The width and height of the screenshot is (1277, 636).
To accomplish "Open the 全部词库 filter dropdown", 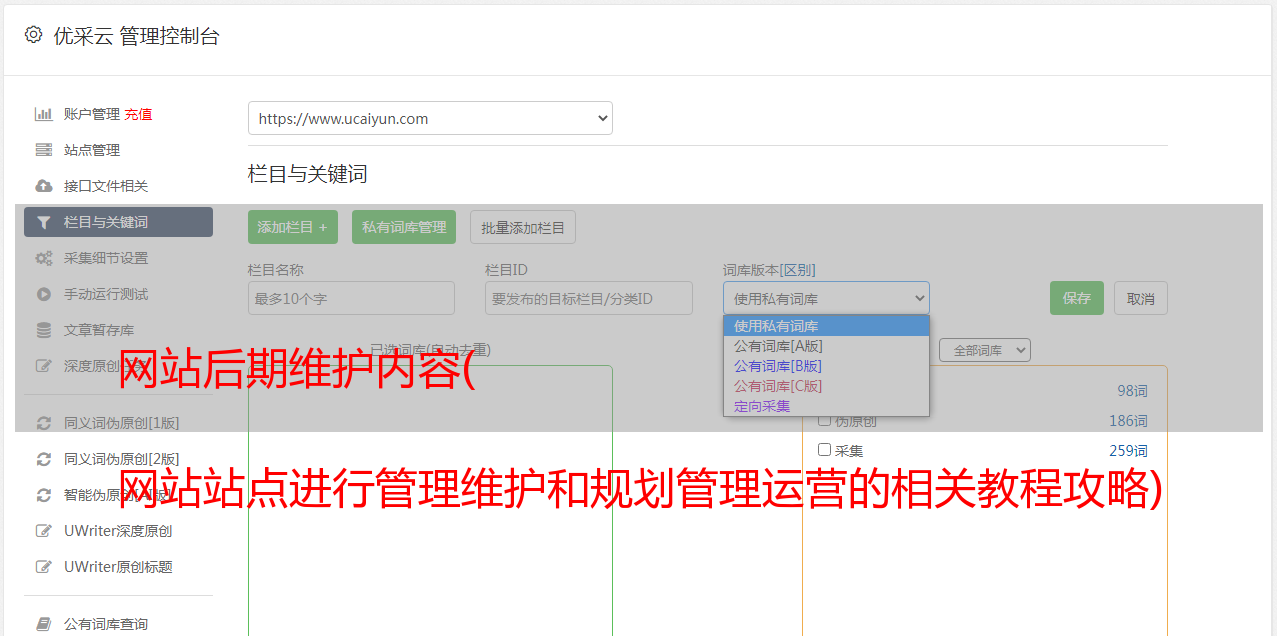I will (x=984, y=350).
